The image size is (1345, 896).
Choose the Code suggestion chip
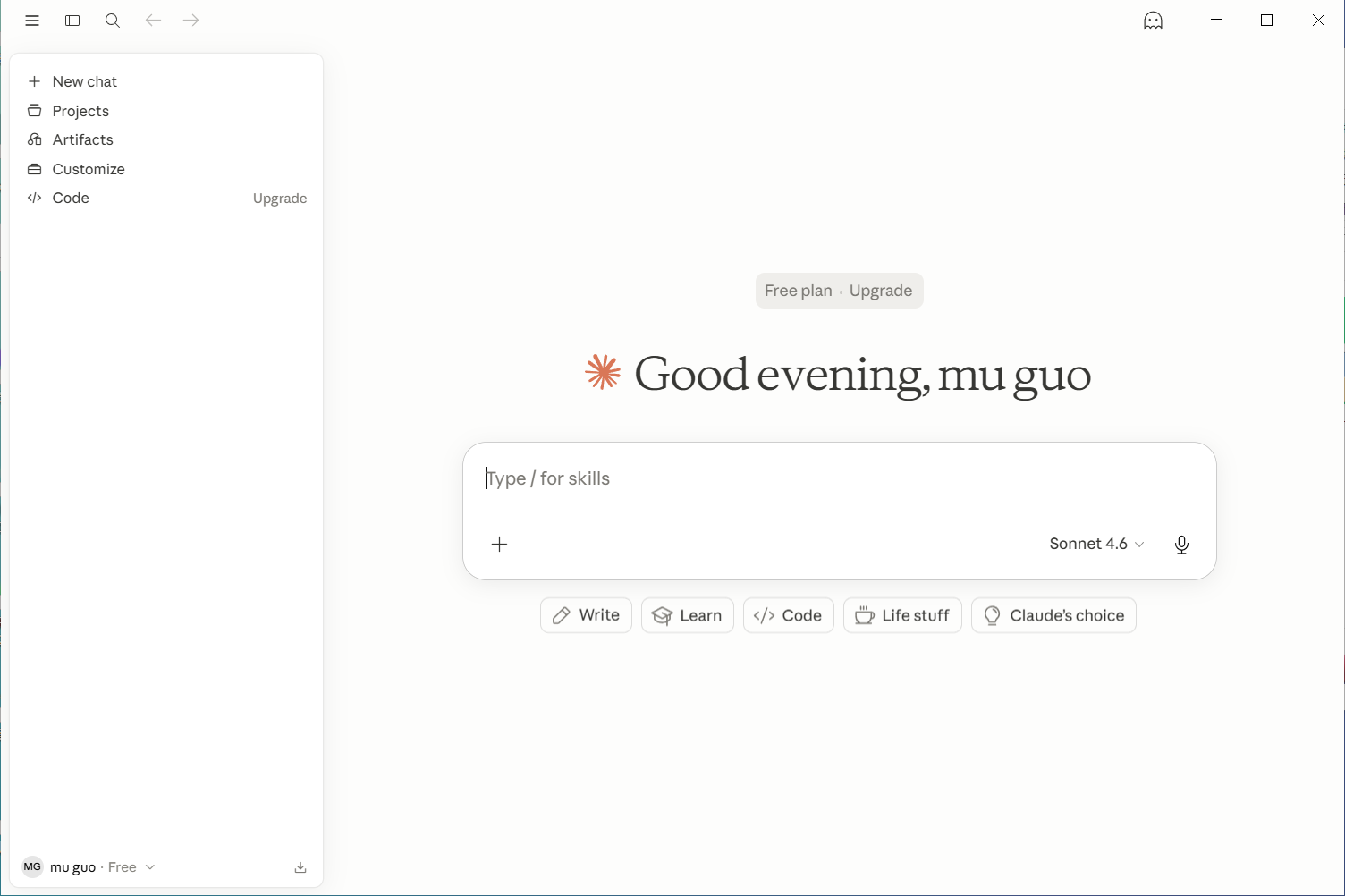coord(788,615)
